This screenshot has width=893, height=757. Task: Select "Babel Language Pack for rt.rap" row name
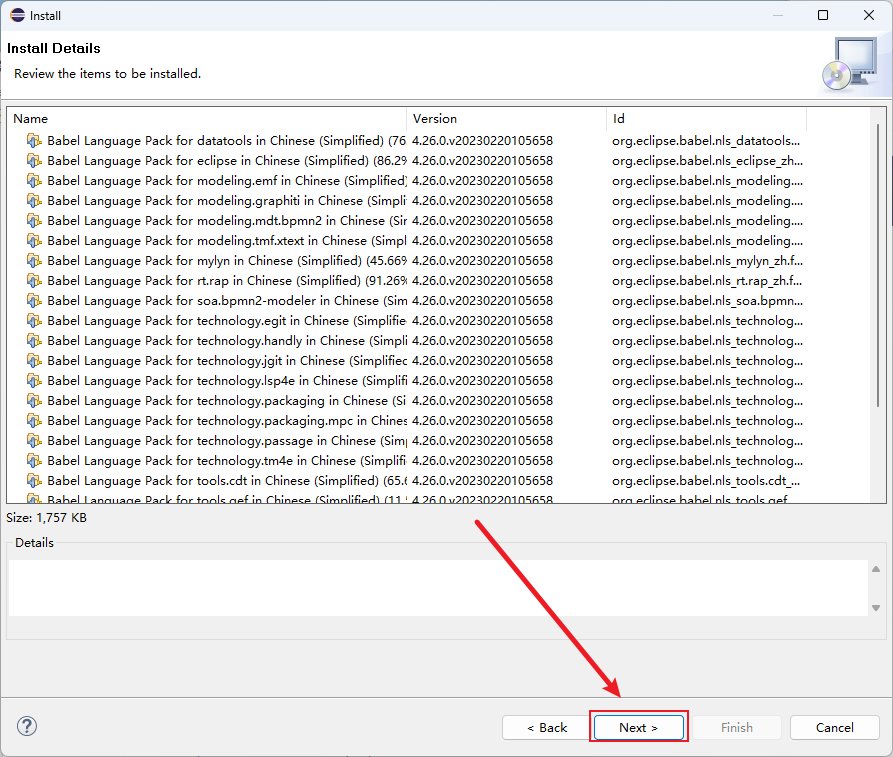click(x=226, y=280)
